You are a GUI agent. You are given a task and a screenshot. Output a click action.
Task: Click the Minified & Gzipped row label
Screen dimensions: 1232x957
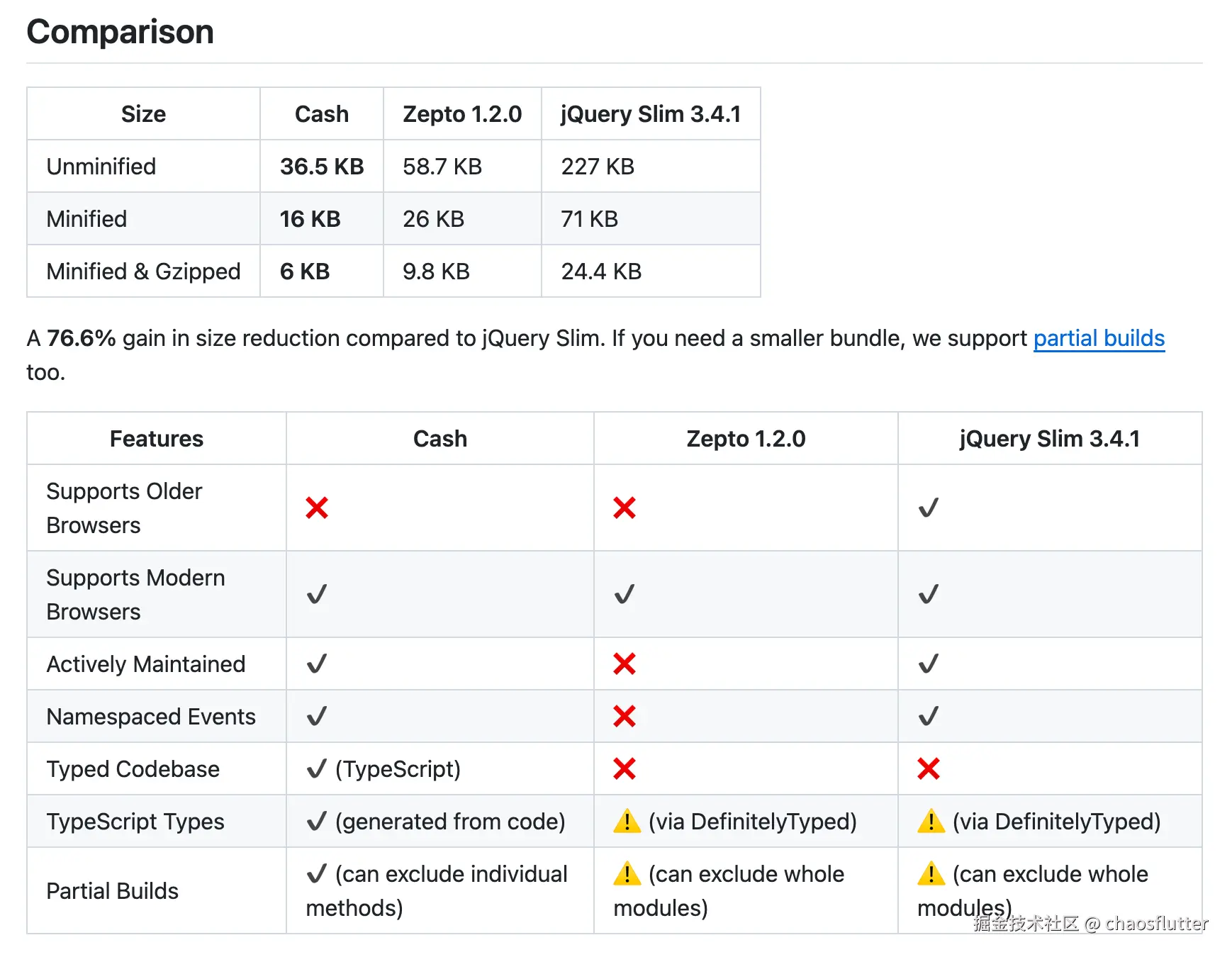[143, 272]
